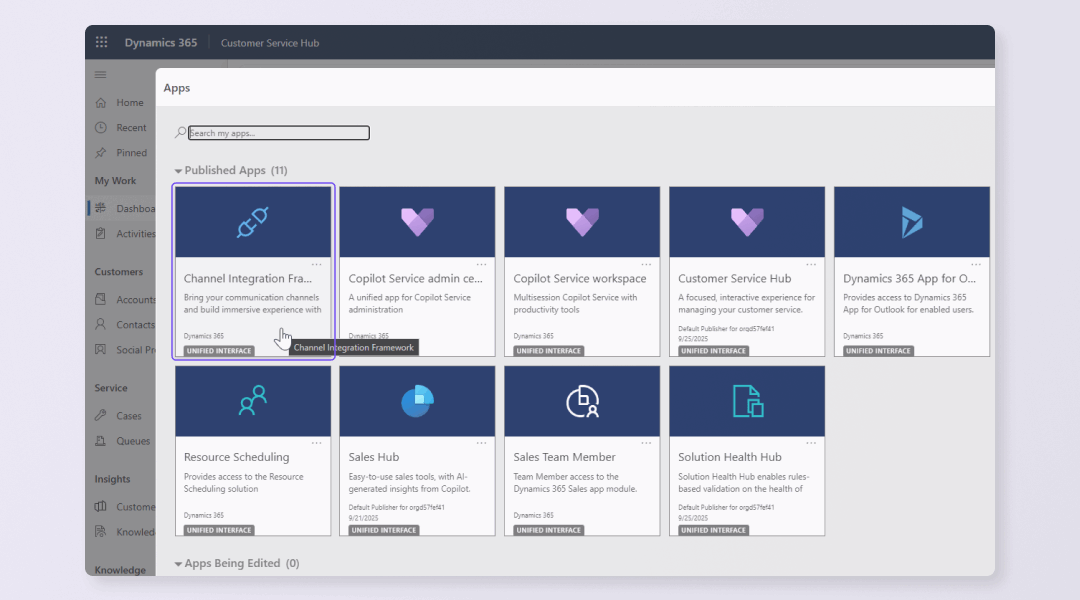Click the Sales Hub pie chart icon
Viewport: 1080px width, 600px height.
[x=417, y=401]
